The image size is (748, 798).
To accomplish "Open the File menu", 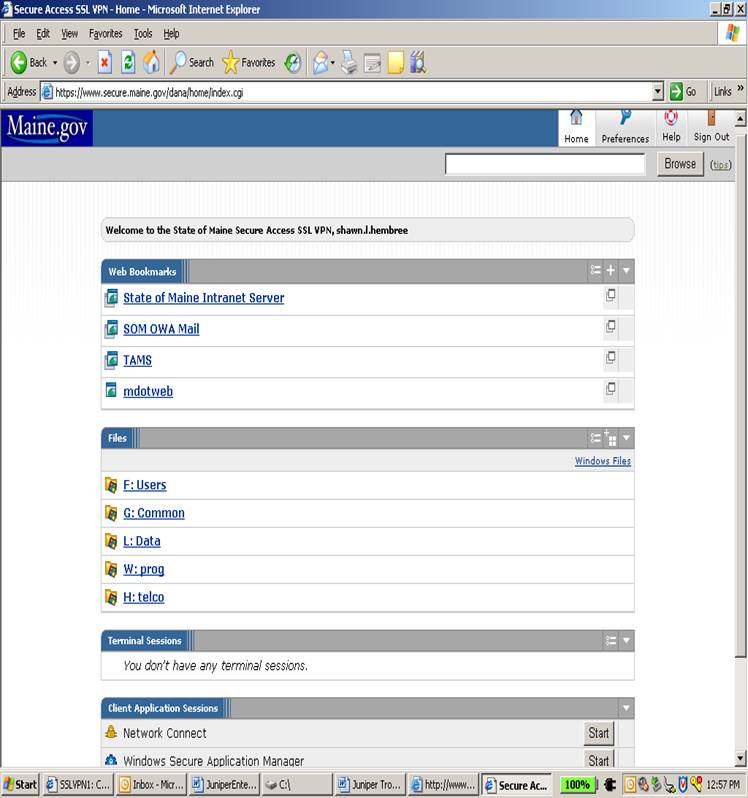I will 19,34.
